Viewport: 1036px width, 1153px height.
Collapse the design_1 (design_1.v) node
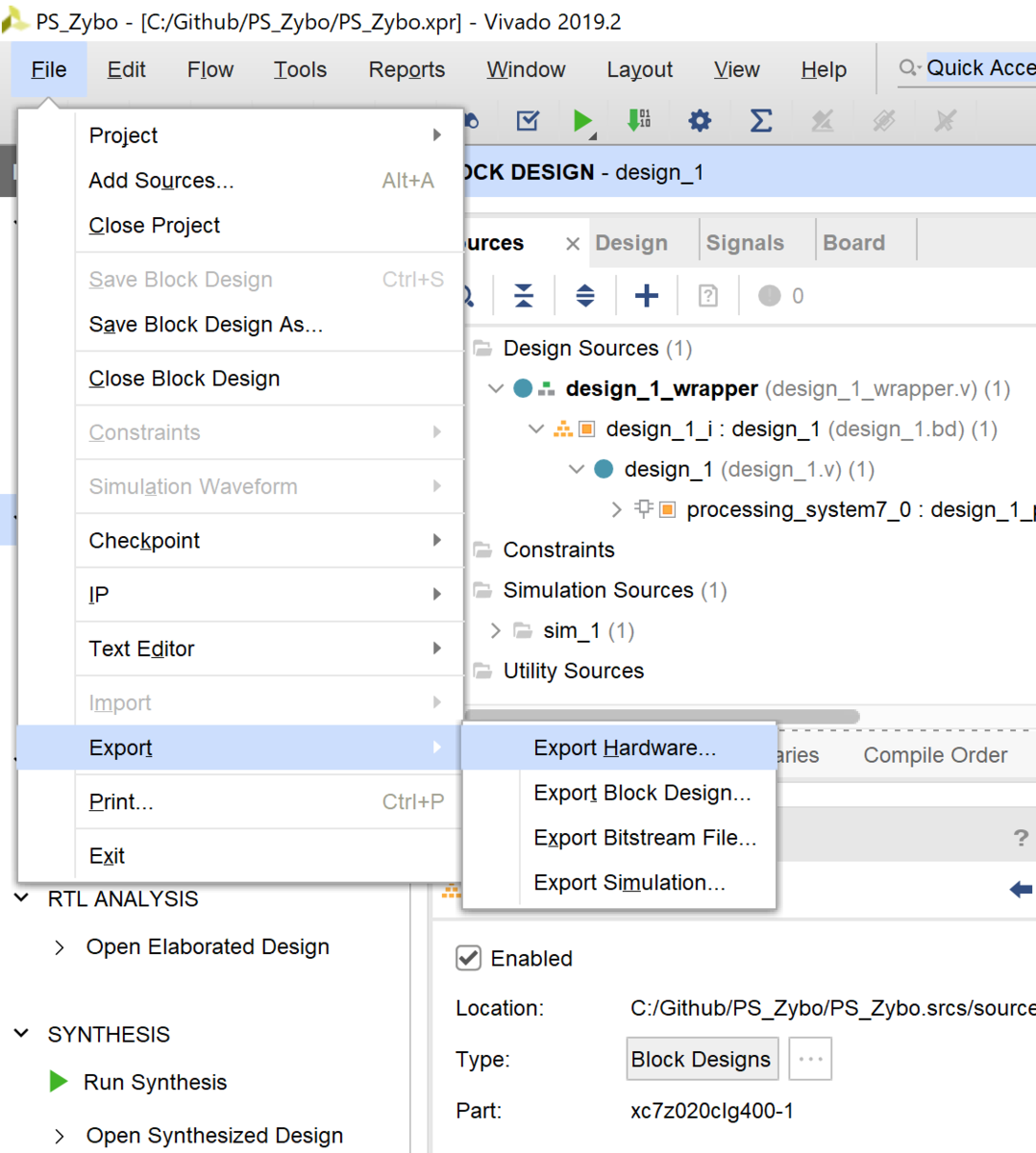577,469
